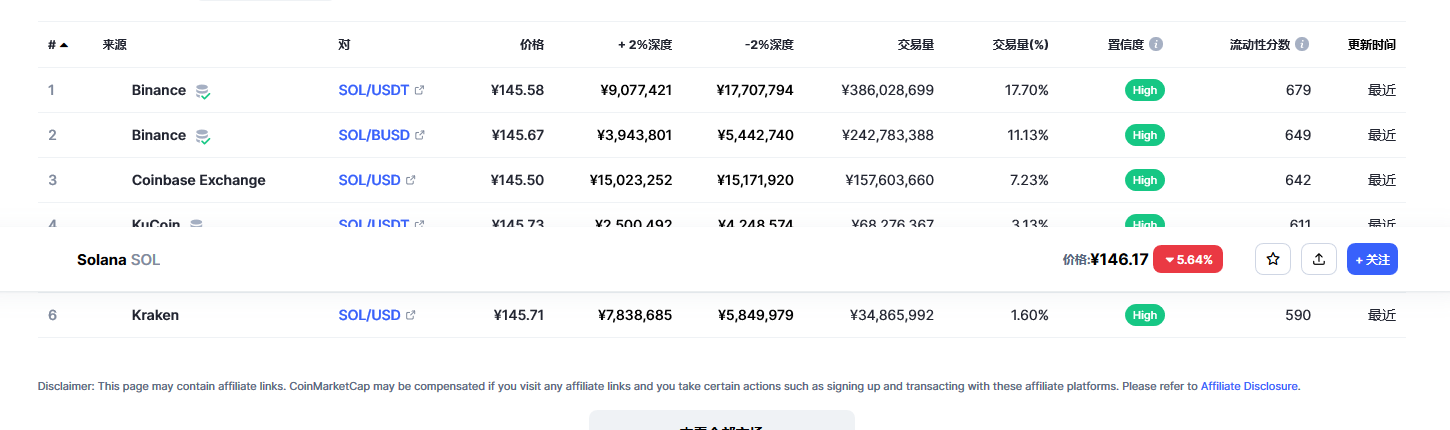Click external link icon beside SOL/BUSD

coord(420,135)
